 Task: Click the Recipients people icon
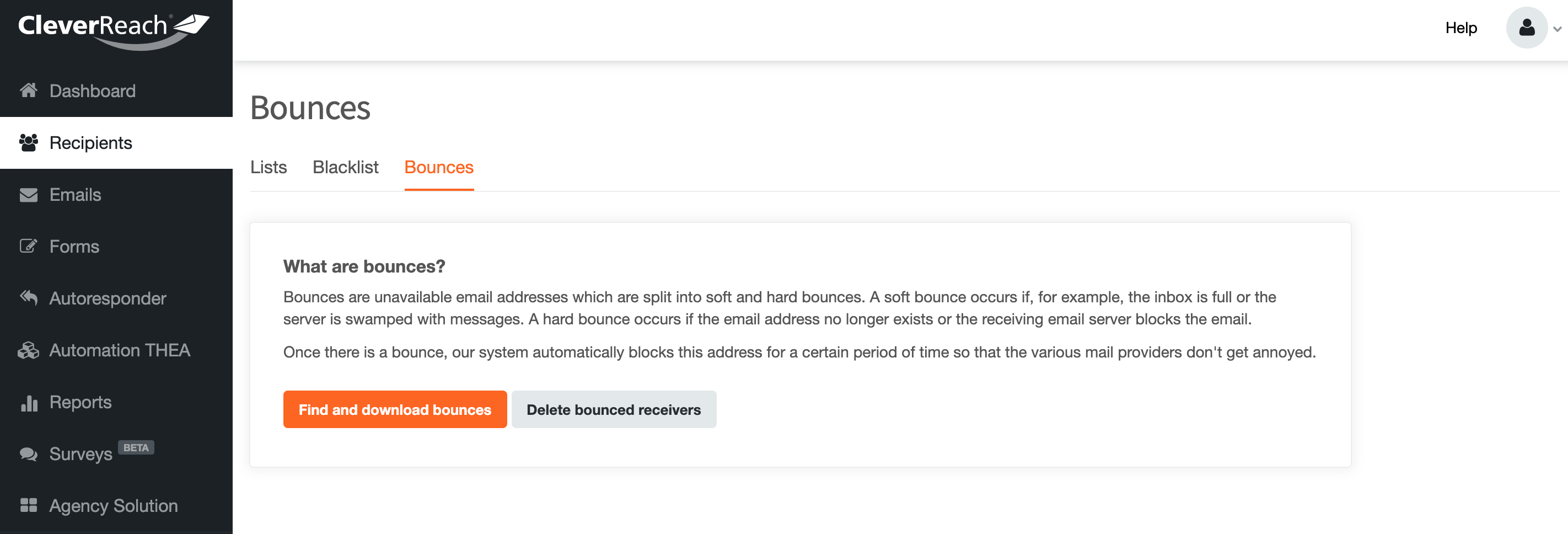click(x=29, y=142)
